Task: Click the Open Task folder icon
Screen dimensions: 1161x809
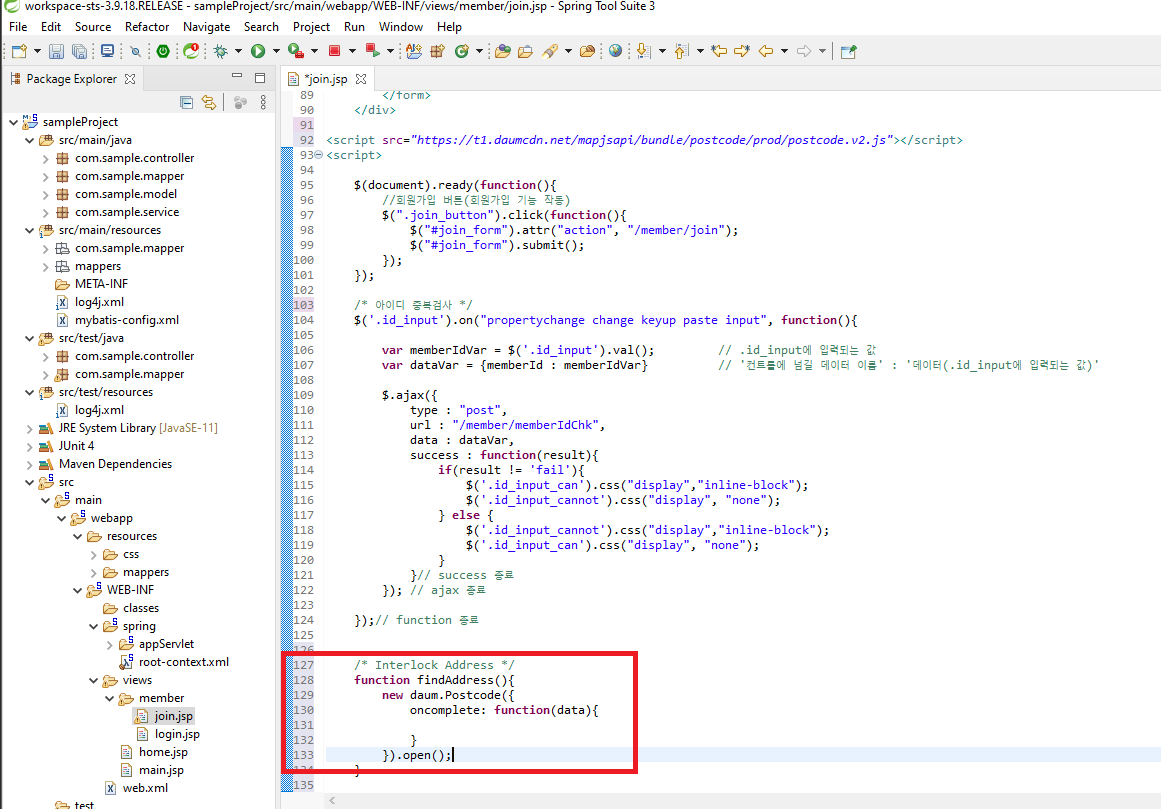Action: point(526,51)
